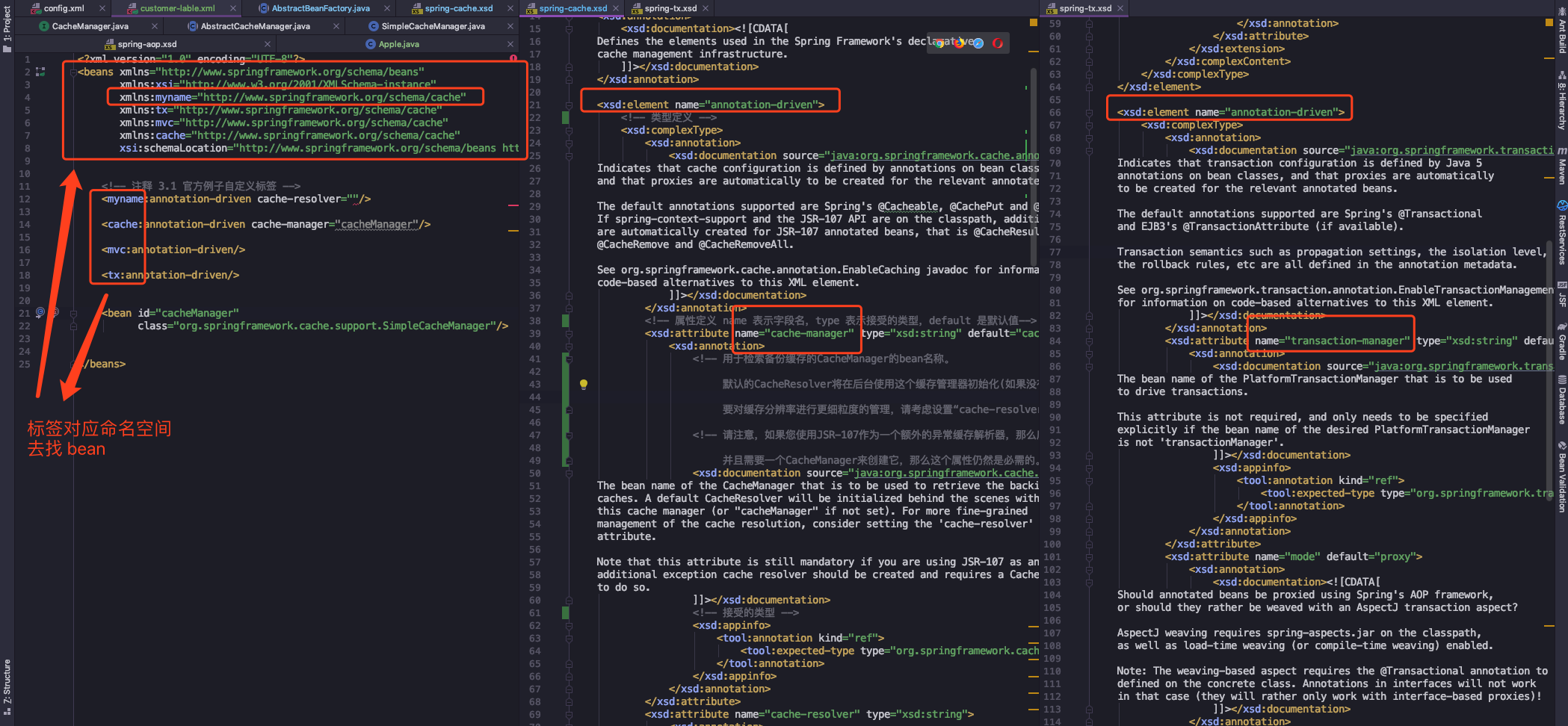Close the spring-aop.xsd tab

click(268, 44)
